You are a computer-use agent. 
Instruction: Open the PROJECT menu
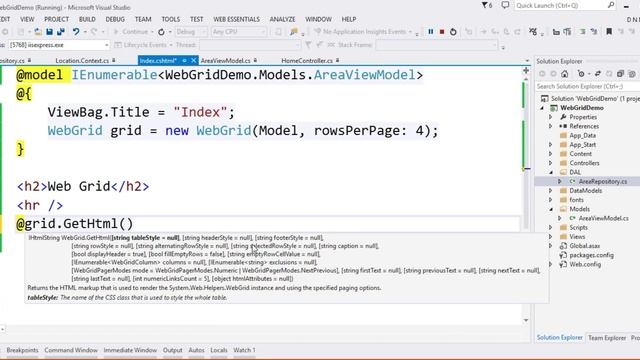(x=56, y=19)
